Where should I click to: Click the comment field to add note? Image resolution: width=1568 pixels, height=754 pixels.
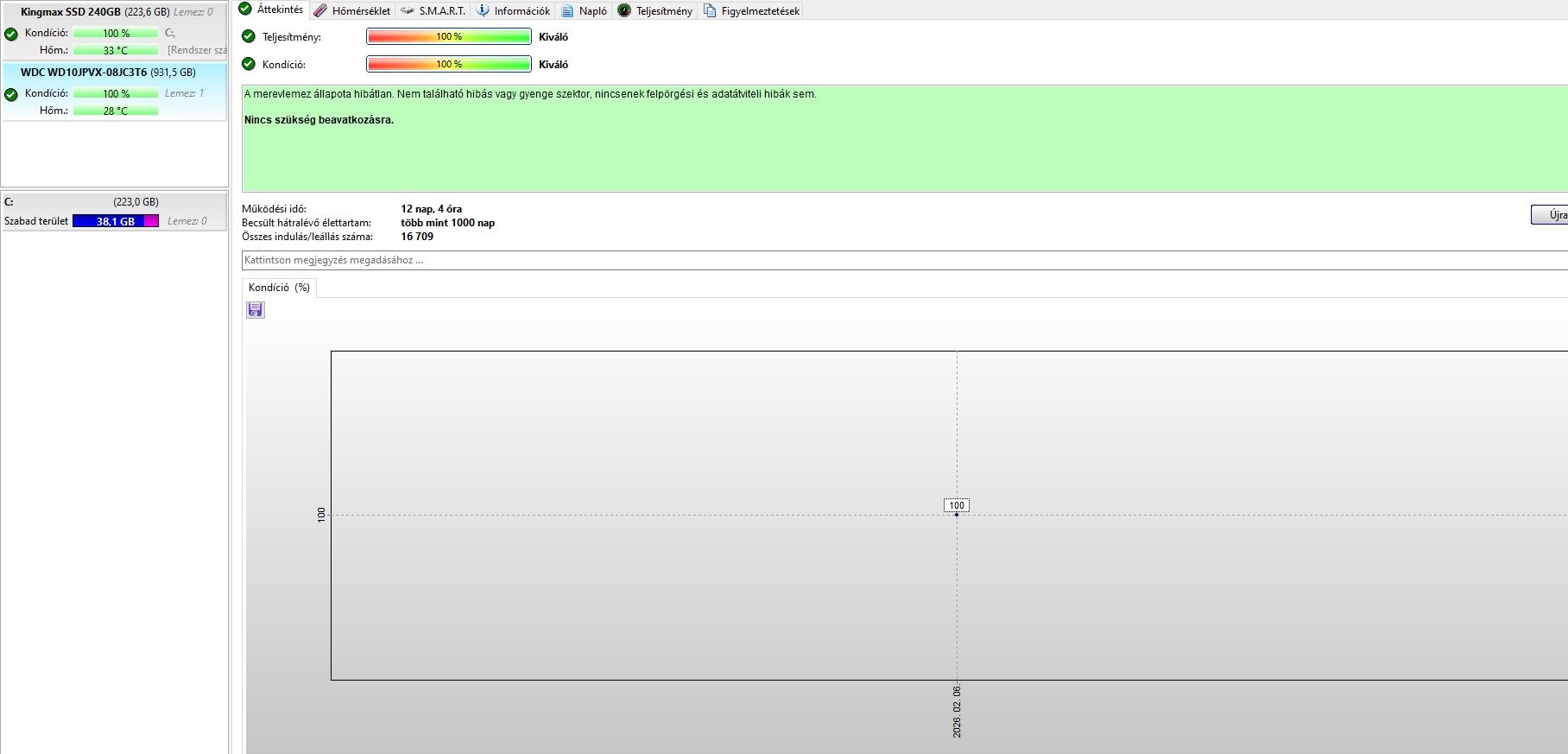905,260
